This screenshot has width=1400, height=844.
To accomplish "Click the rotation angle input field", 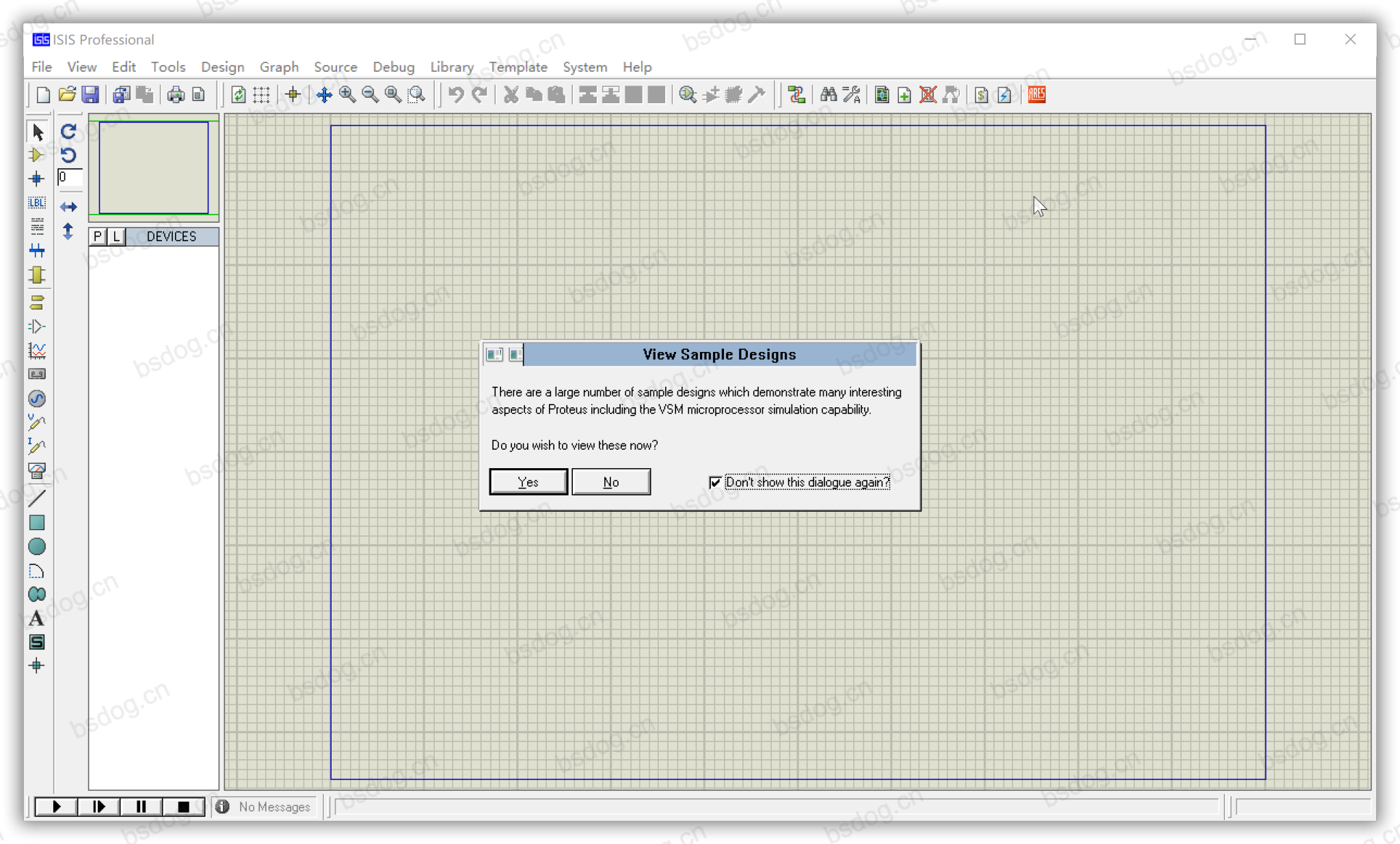I will pos(70,178).
